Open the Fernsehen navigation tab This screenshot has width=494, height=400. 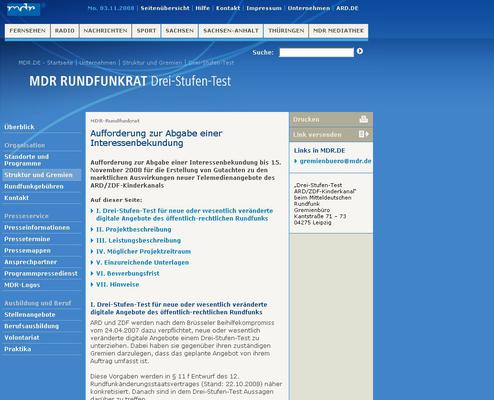pyautogui.click(x=27, y=31)
